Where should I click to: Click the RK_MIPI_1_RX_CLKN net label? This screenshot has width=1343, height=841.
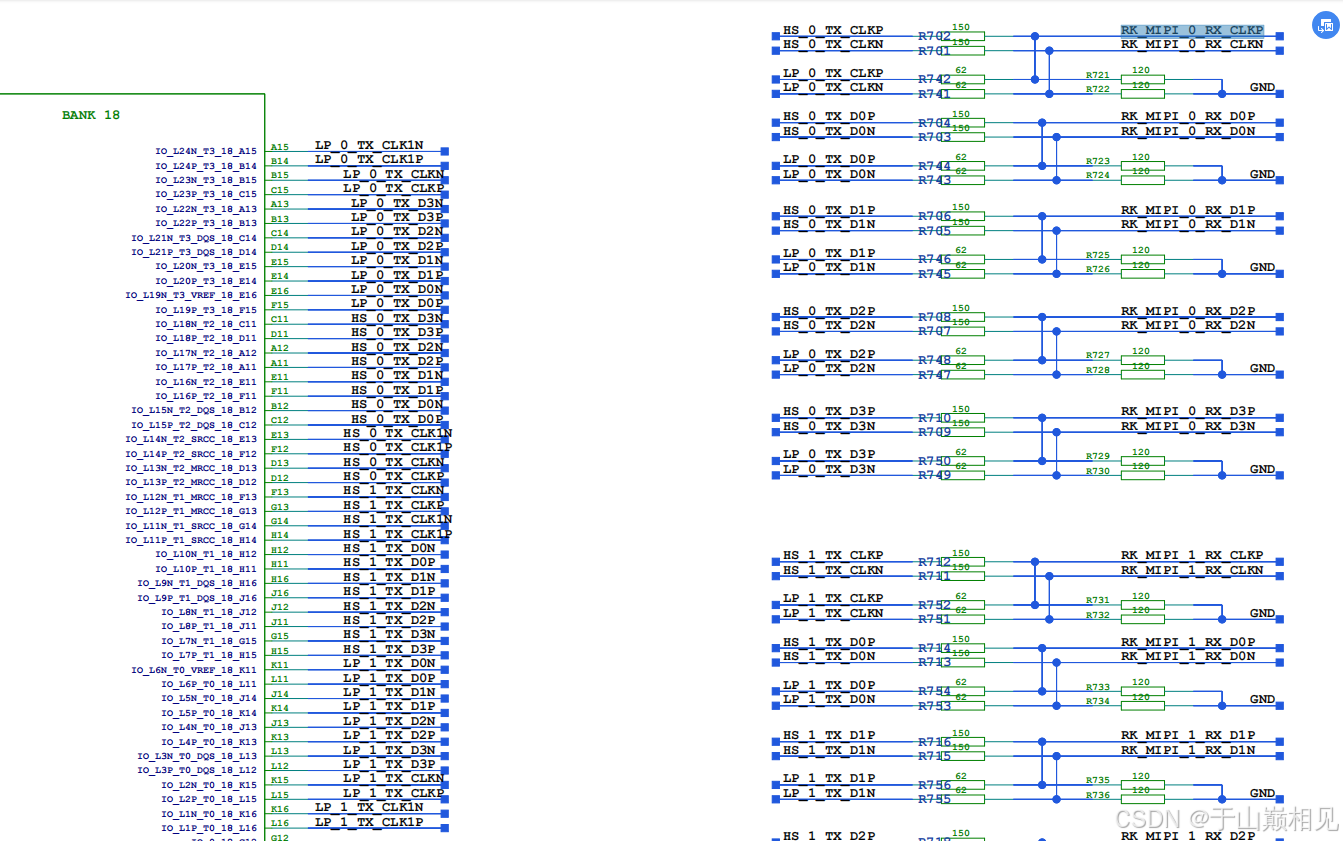(x=1192, y=570)
